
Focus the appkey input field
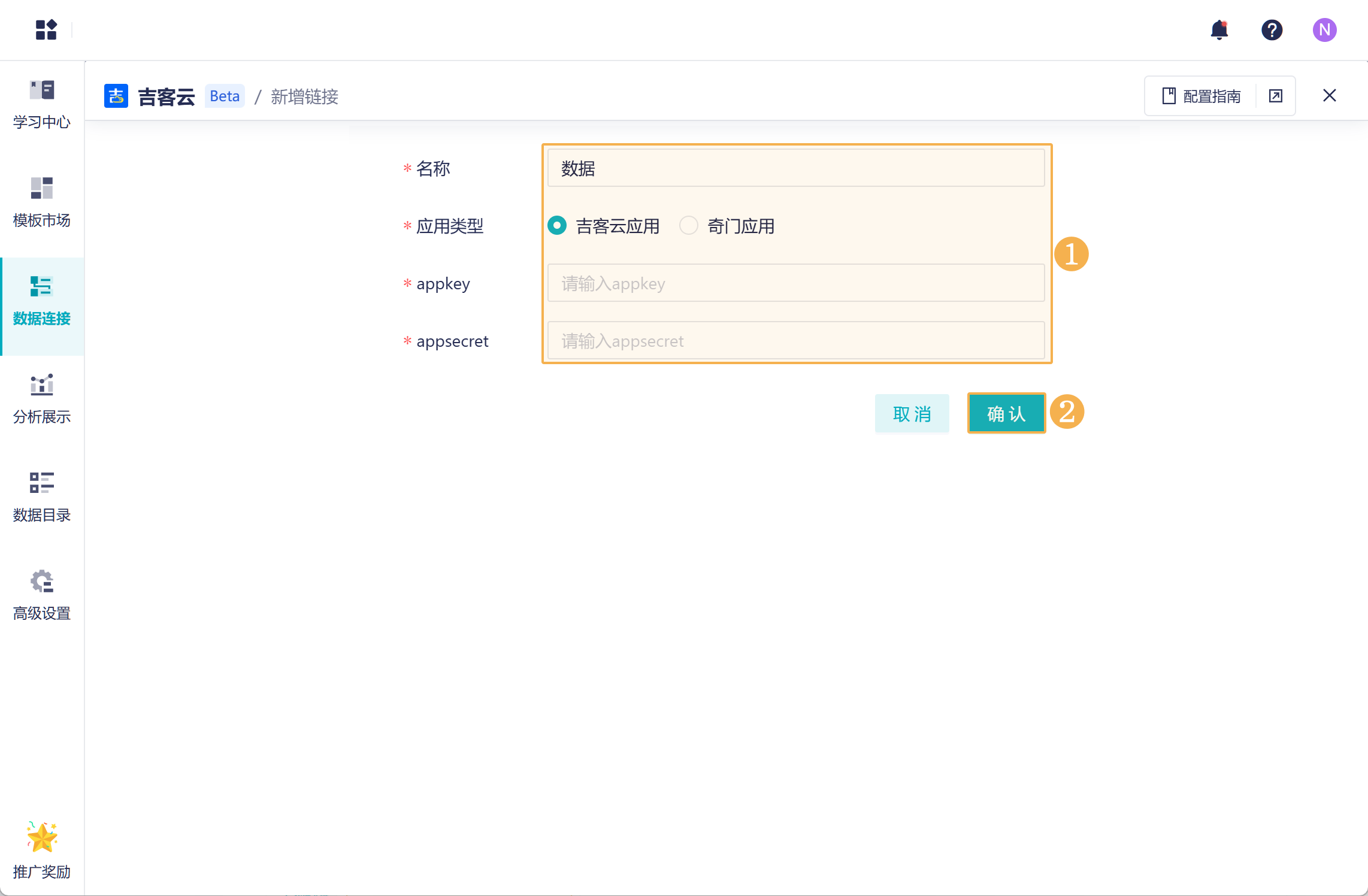[x=795, y=283]
